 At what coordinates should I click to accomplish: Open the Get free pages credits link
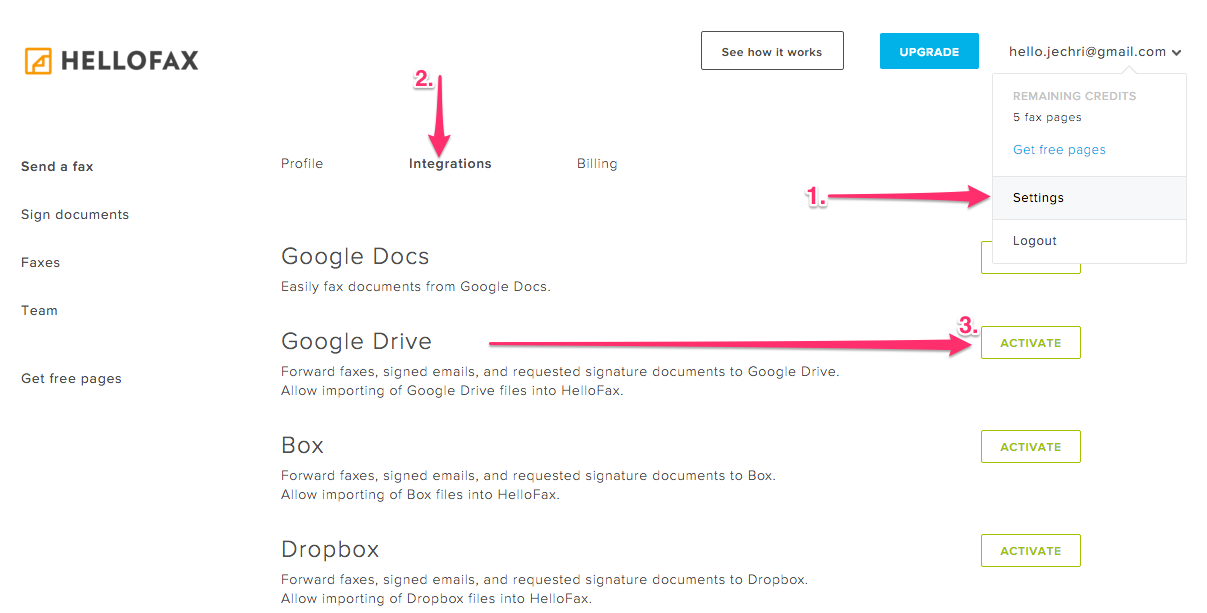(x=1059, y=150)
